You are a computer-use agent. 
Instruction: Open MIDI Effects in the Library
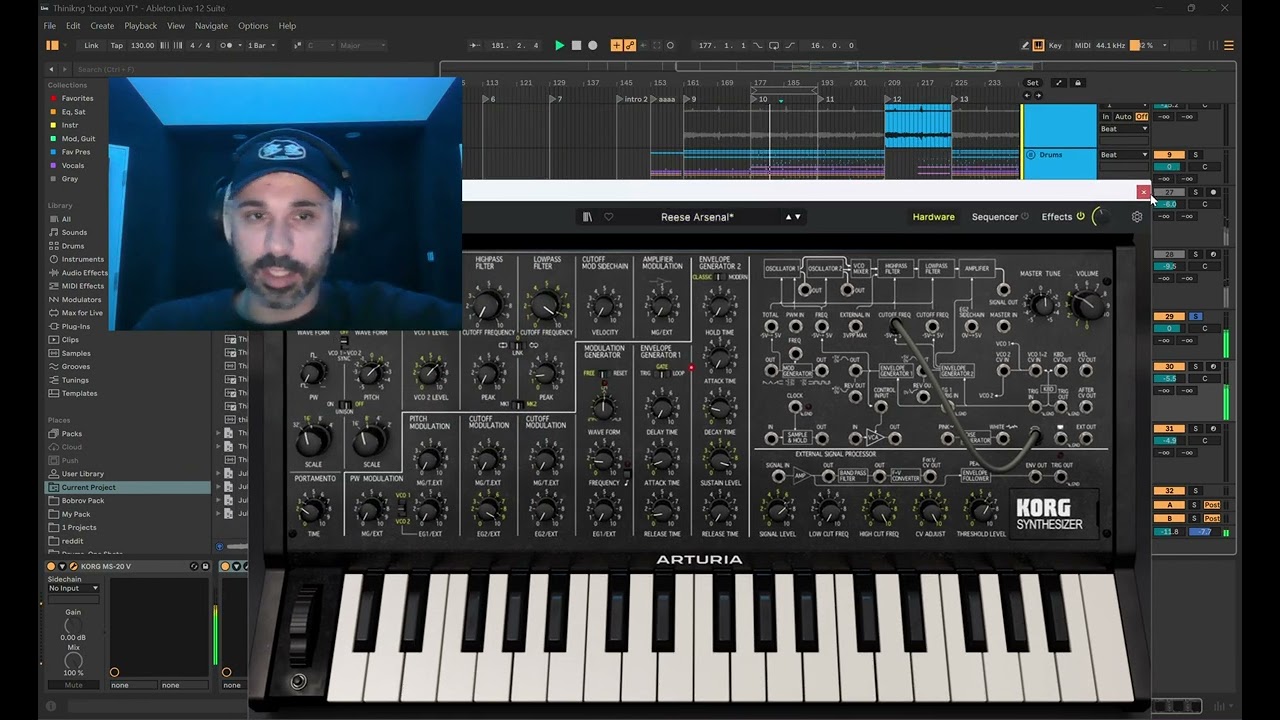[82, 286]
